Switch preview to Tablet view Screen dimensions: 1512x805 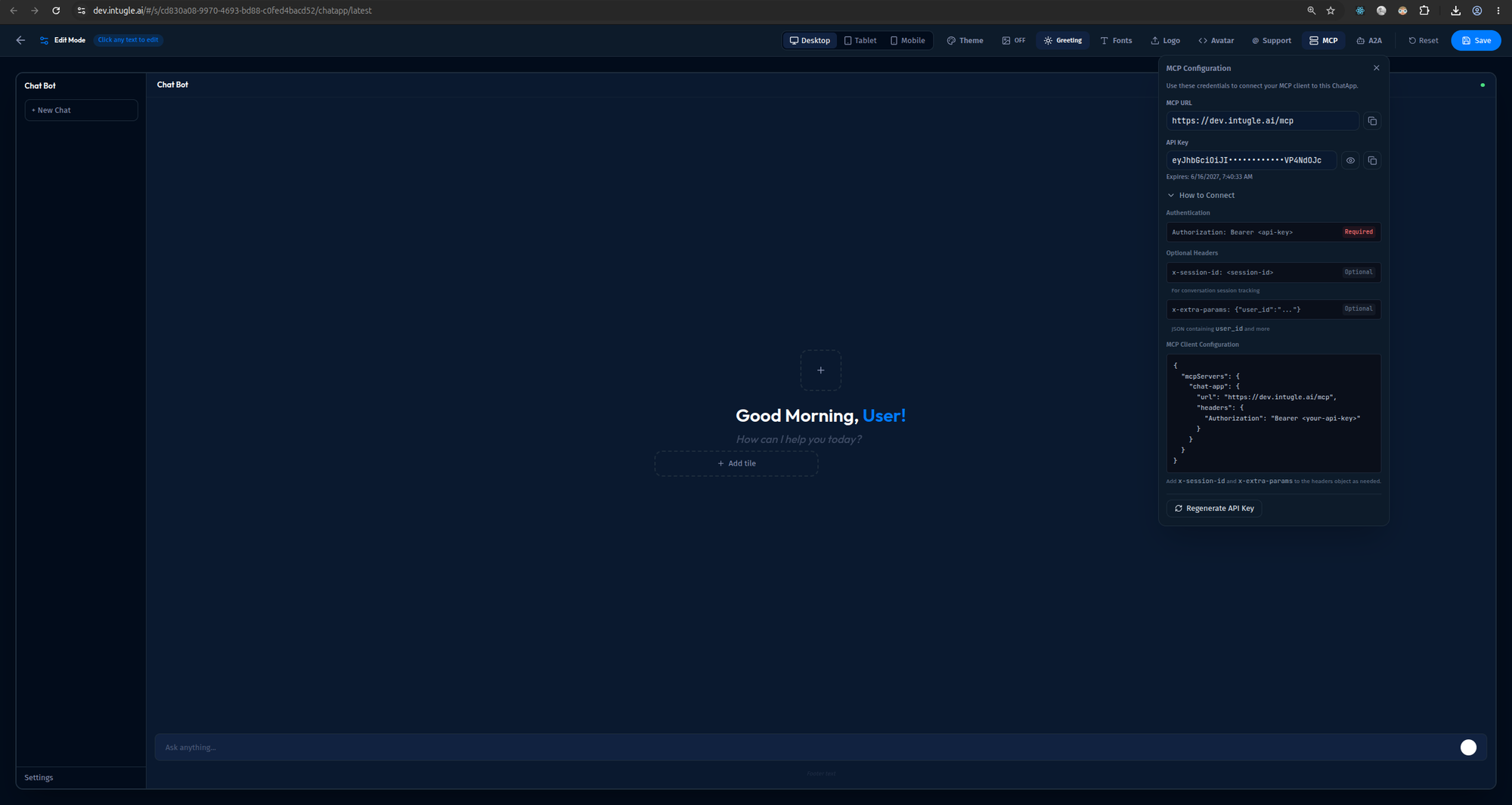(x=860, y=41)
